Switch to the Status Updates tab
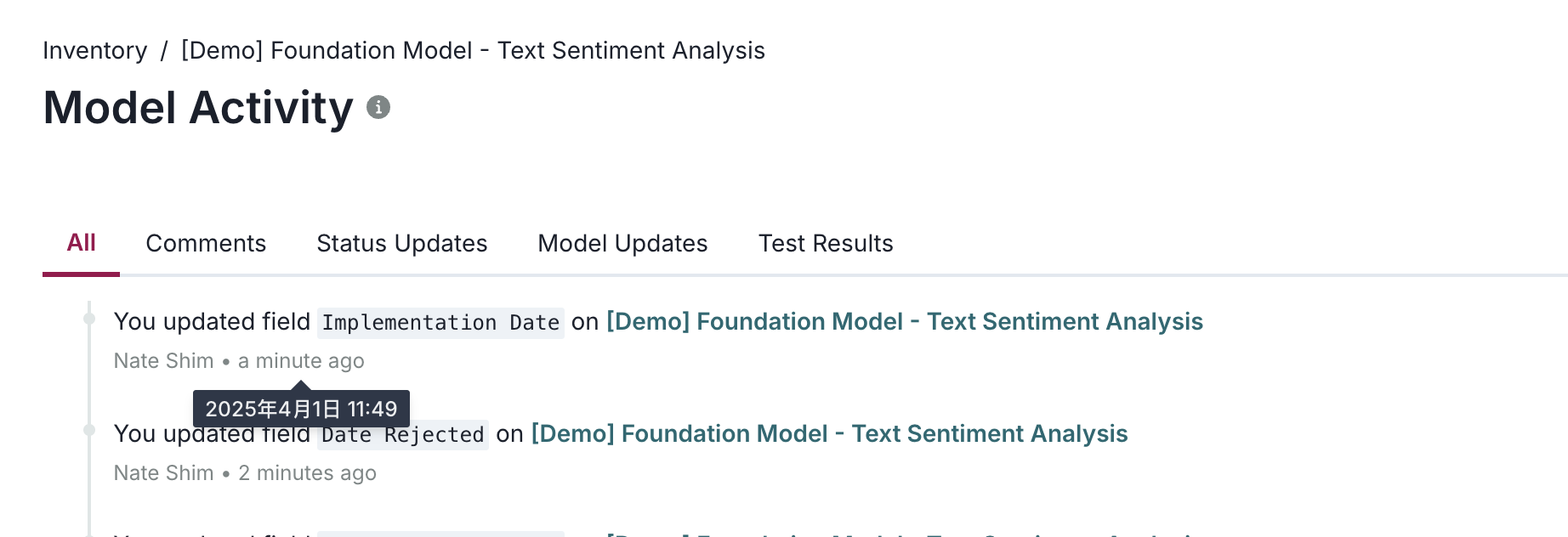This screenshot has width=1568, height=537. click(x=401, y=244)
